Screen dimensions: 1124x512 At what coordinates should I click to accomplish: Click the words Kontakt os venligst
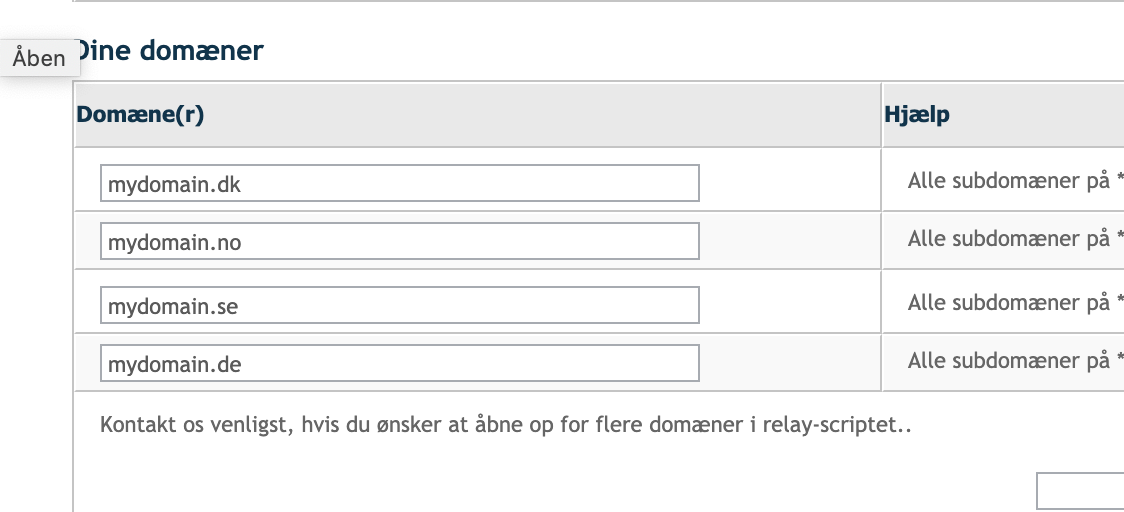coord(196,425)
